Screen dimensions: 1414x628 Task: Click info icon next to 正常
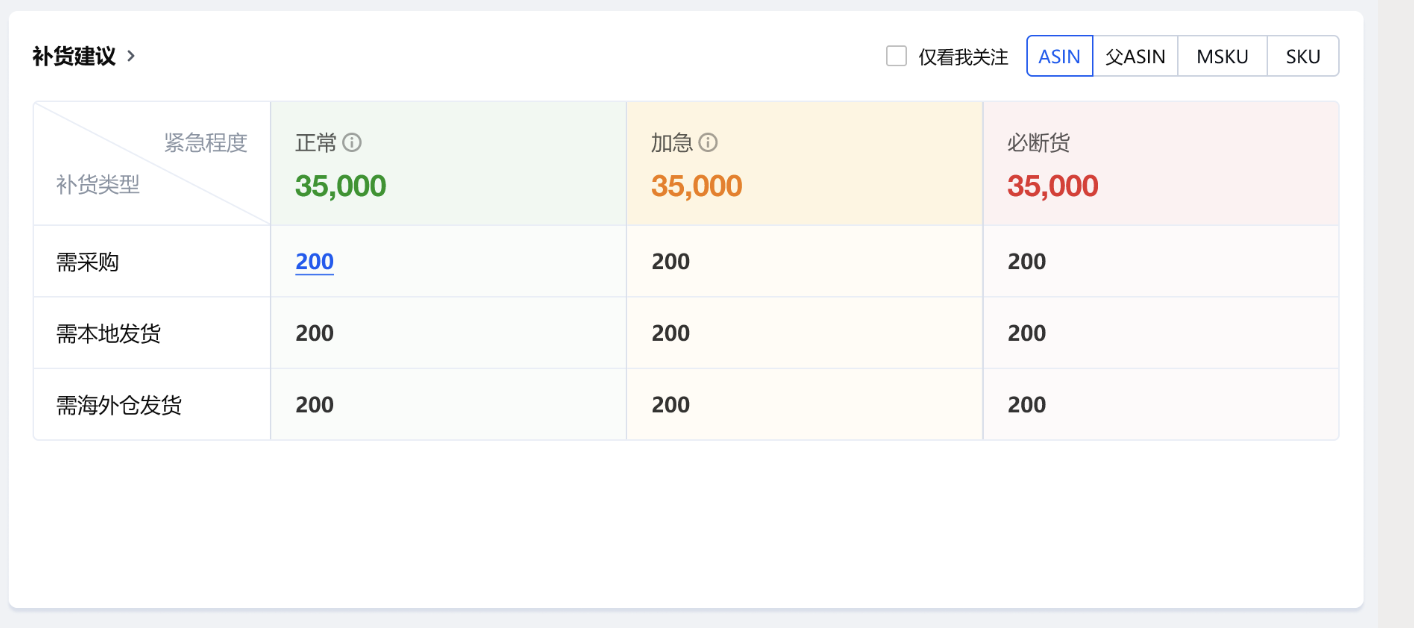[x=352, y=143]
